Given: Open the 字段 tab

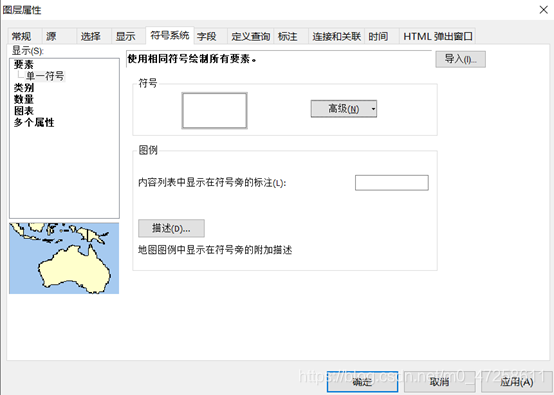Looking at the screenshot, I should pyautogui.click(x=211, y=36).
